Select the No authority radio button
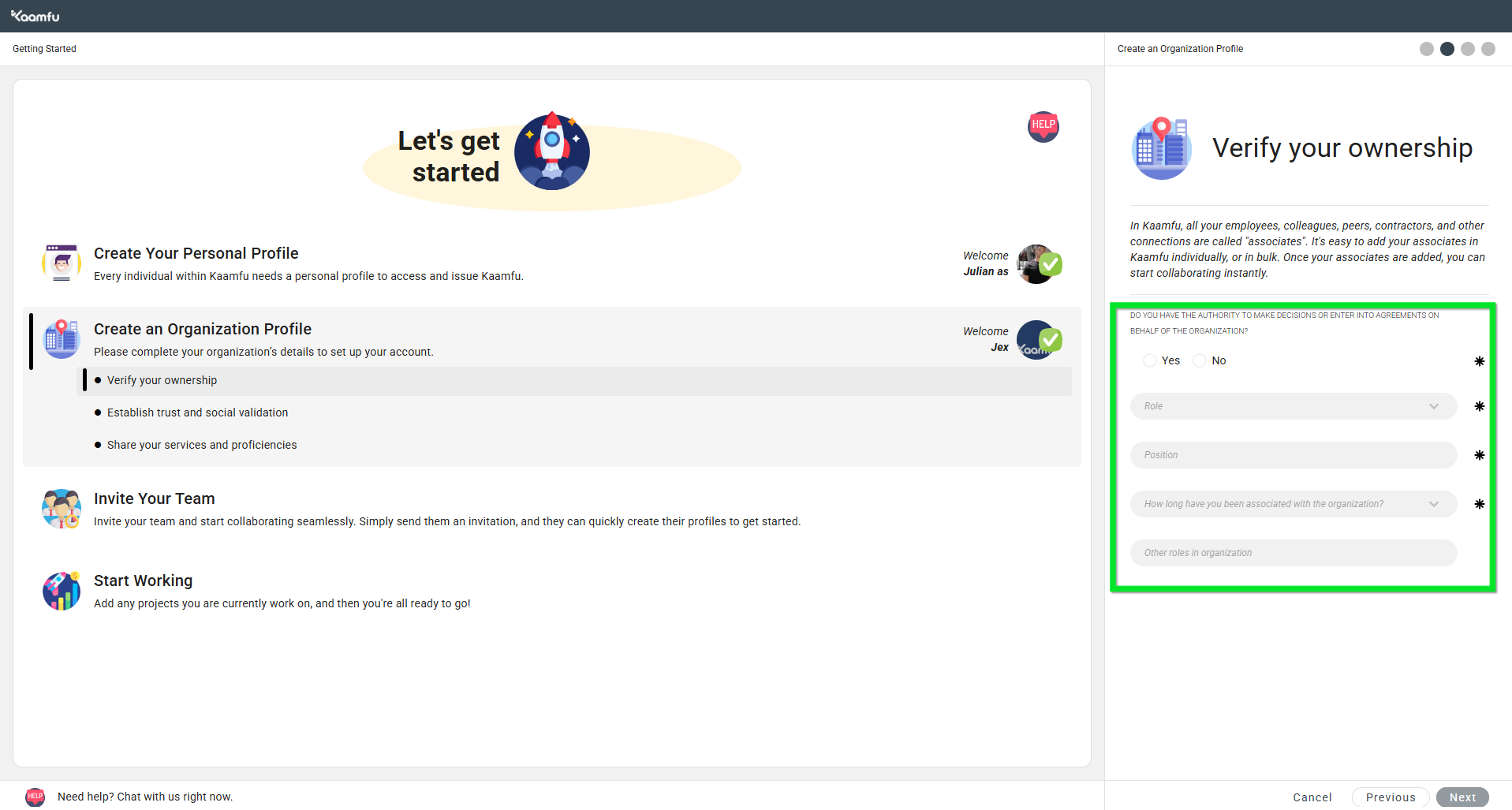1512x810 pixels. coord(1200,360)
